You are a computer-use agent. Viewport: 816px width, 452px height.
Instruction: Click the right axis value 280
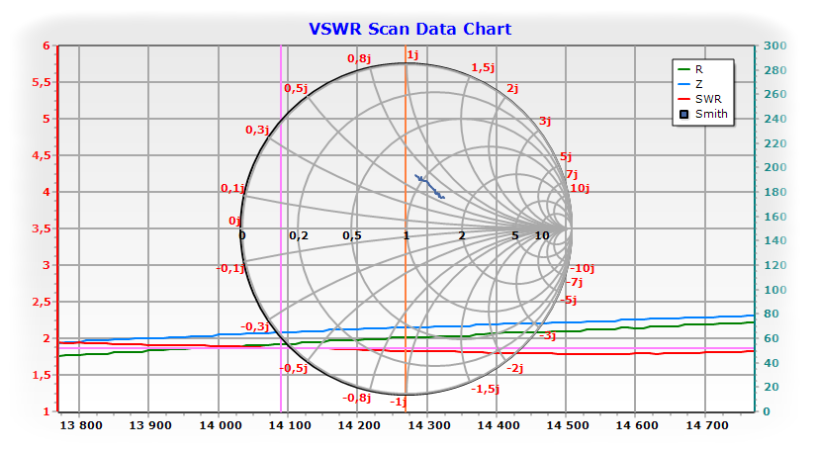[775, 70]
